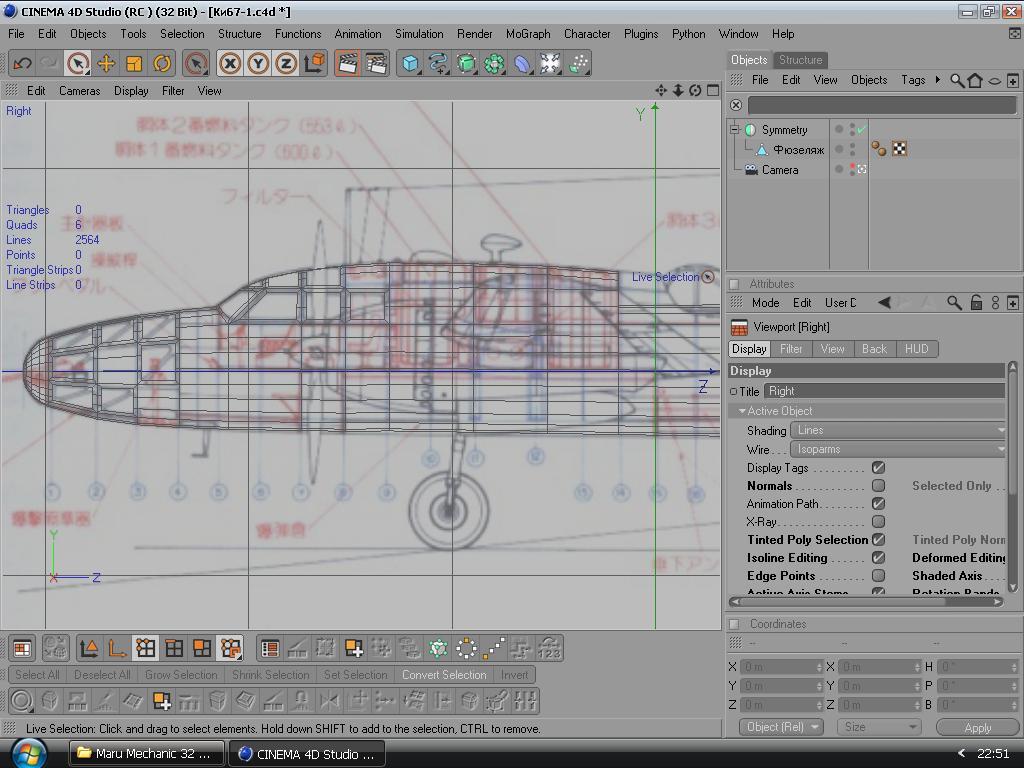Toggle Symmetry object enabled checkmark
This screenshot has height=768, width=1024.
pyautogui.click(x=861, y=129)
